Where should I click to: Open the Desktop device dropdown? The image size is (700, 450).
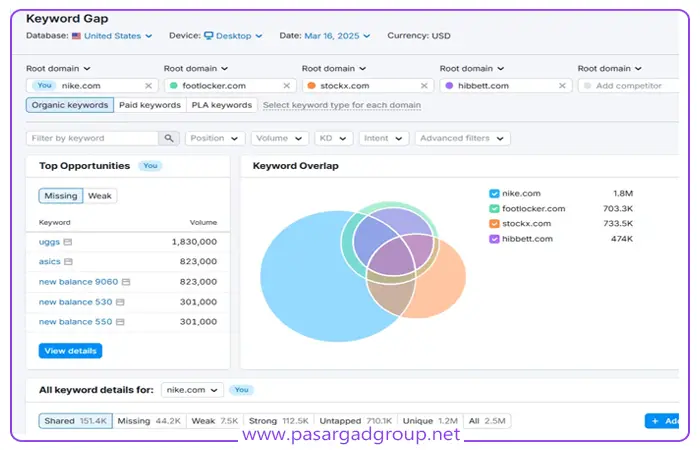(x=239, y=36)
